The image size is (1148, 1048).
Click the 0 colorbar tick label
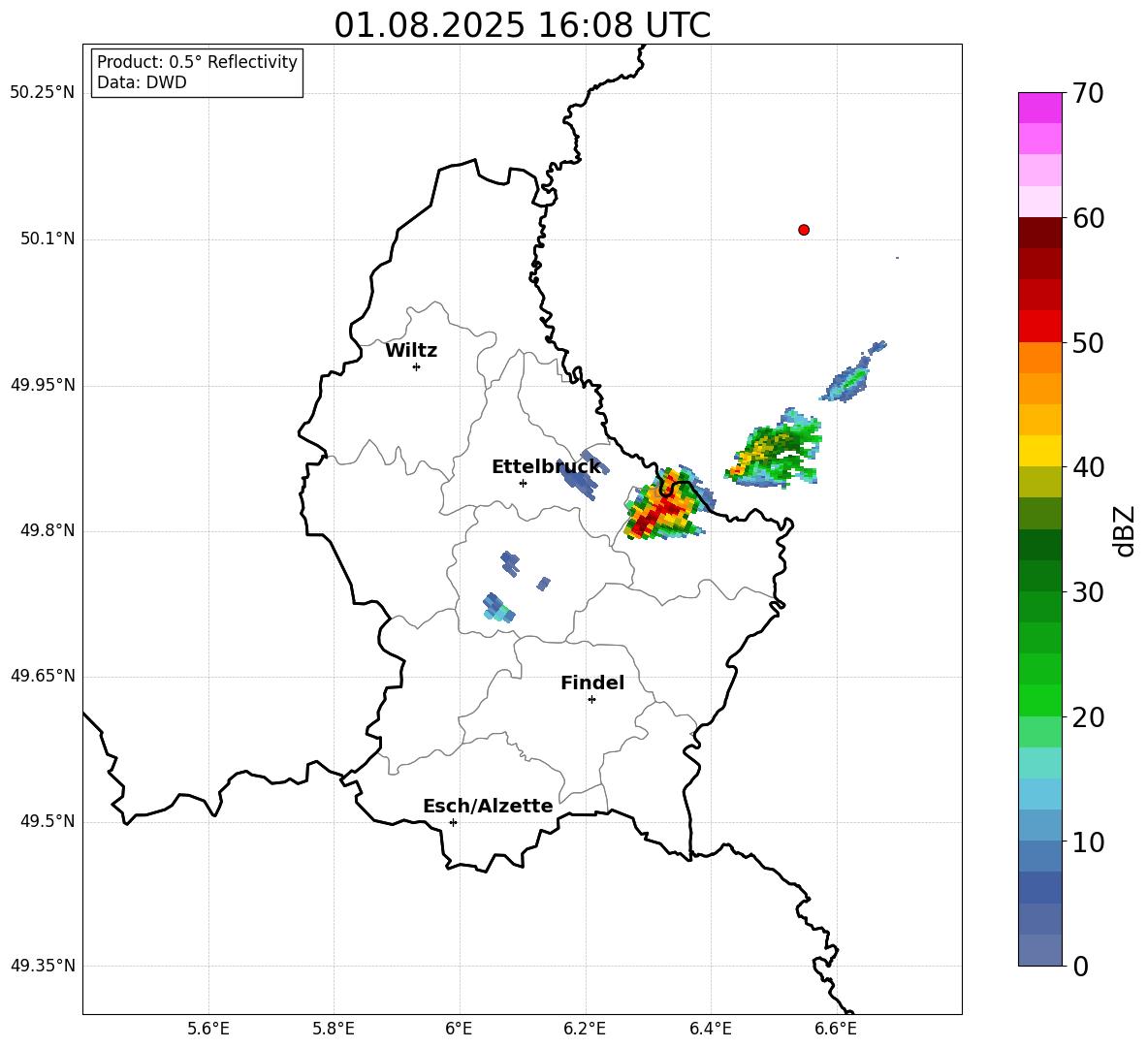pyautogui.click(x=1081, y=967)
